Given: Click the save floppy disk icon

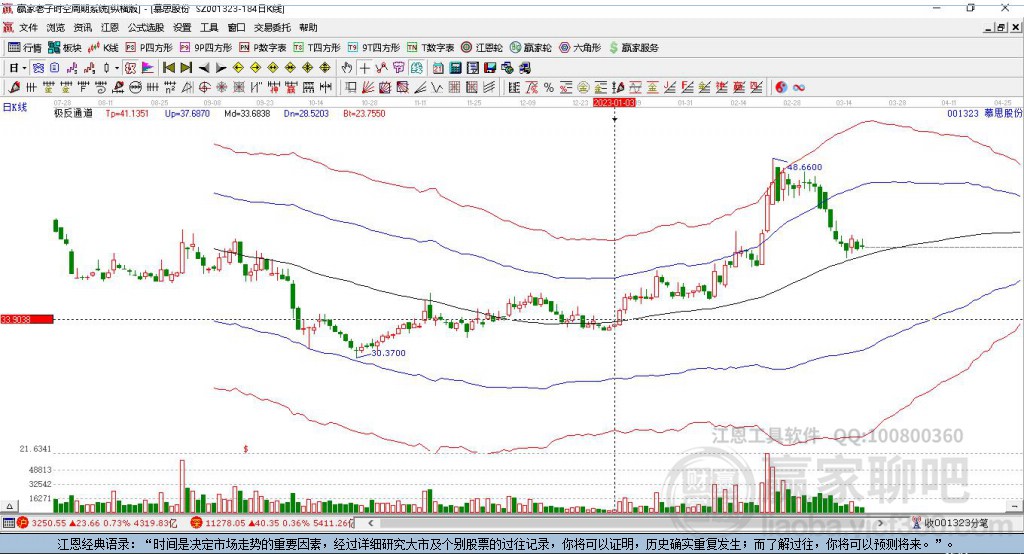Looking at the screenshot, I should click(x=490, y=68).
